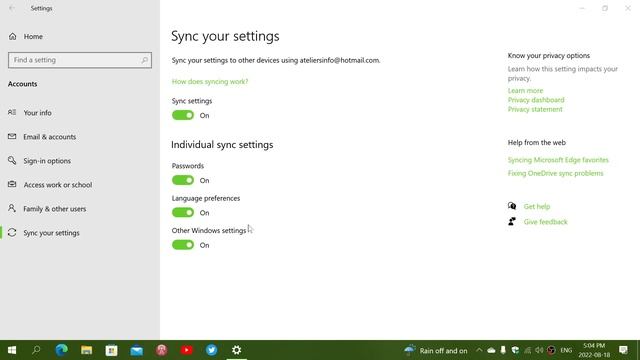Click inside the Find a setting field

pyautogui.click(x=80, y=60)
